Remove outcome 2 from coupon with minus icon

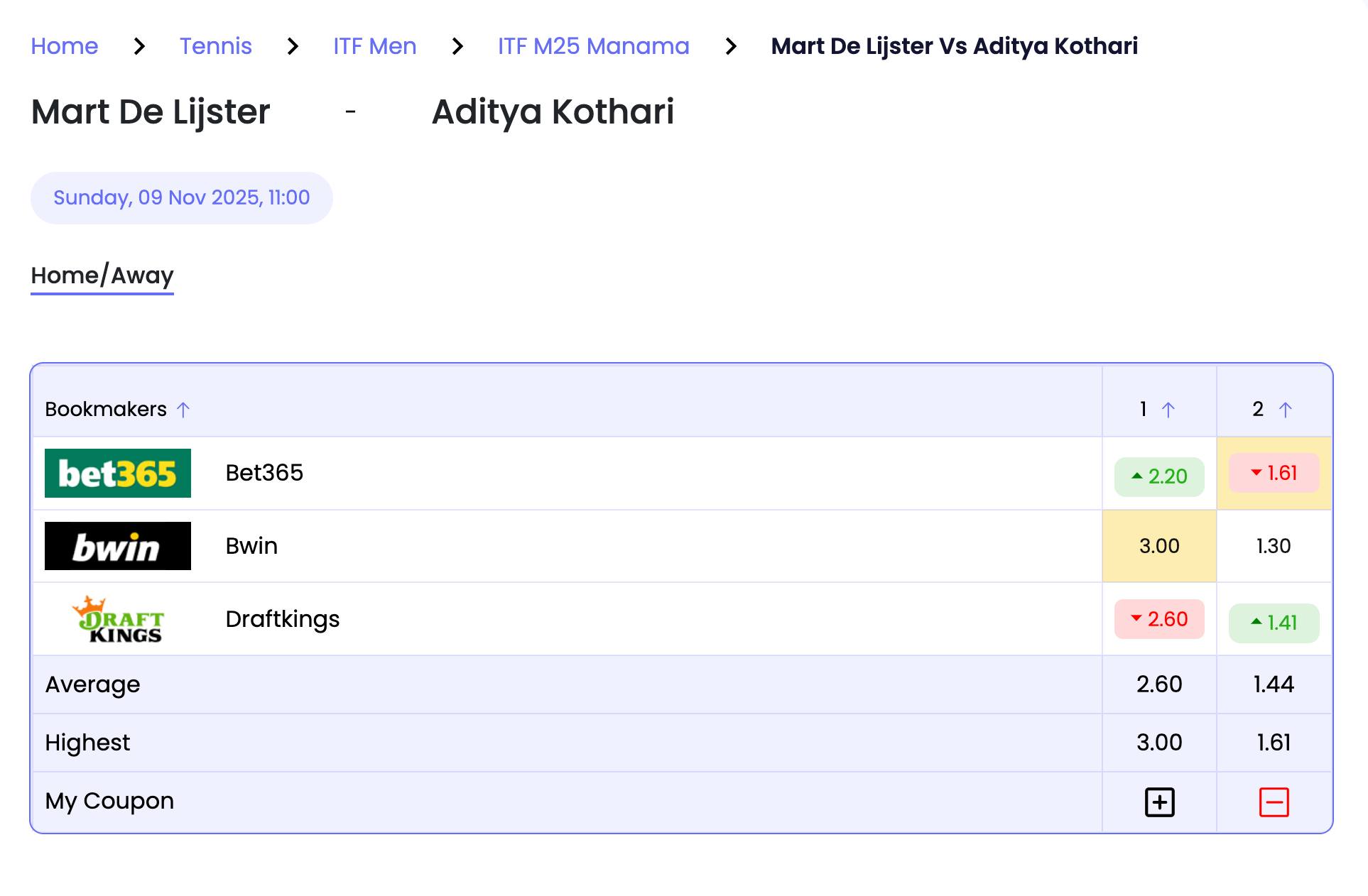pyautogui.click(x=1274, y=802)
